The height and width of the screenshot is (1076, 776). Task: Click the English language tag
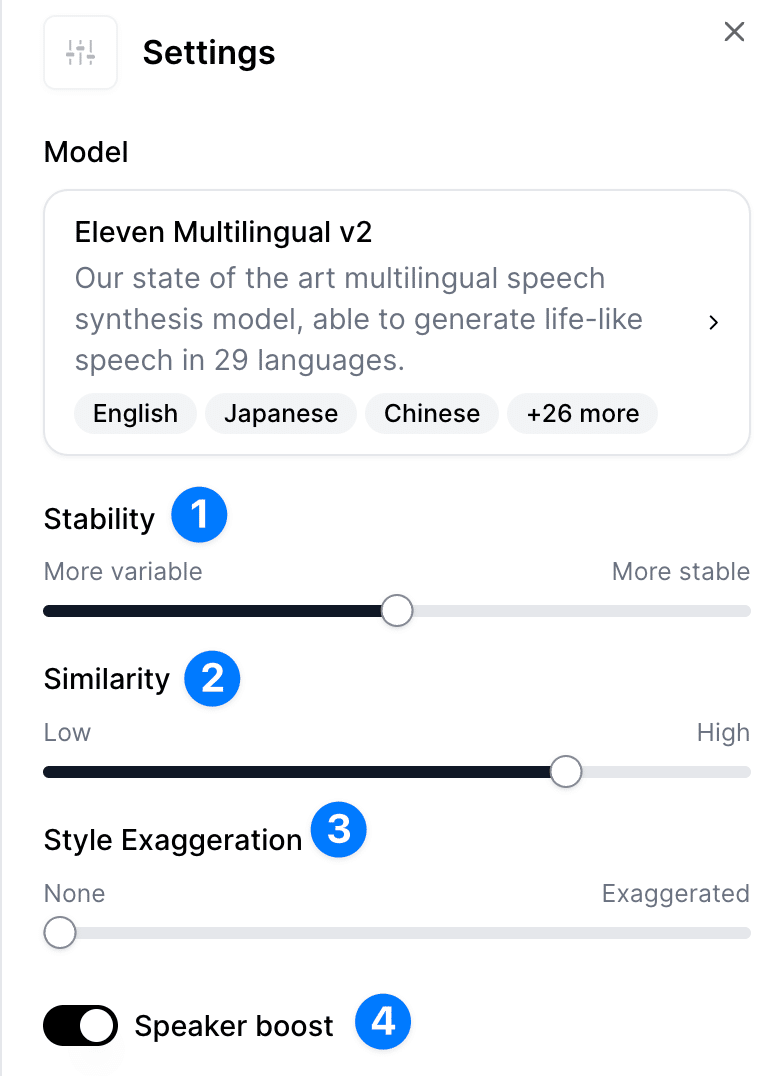(x=135, y=414)
